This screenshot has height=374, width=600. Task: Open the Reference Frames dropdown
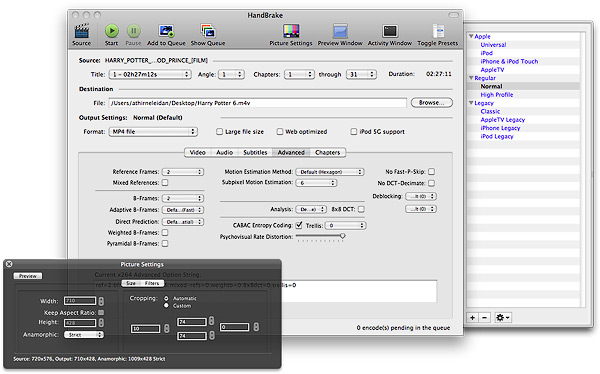[x=183, y=172]
